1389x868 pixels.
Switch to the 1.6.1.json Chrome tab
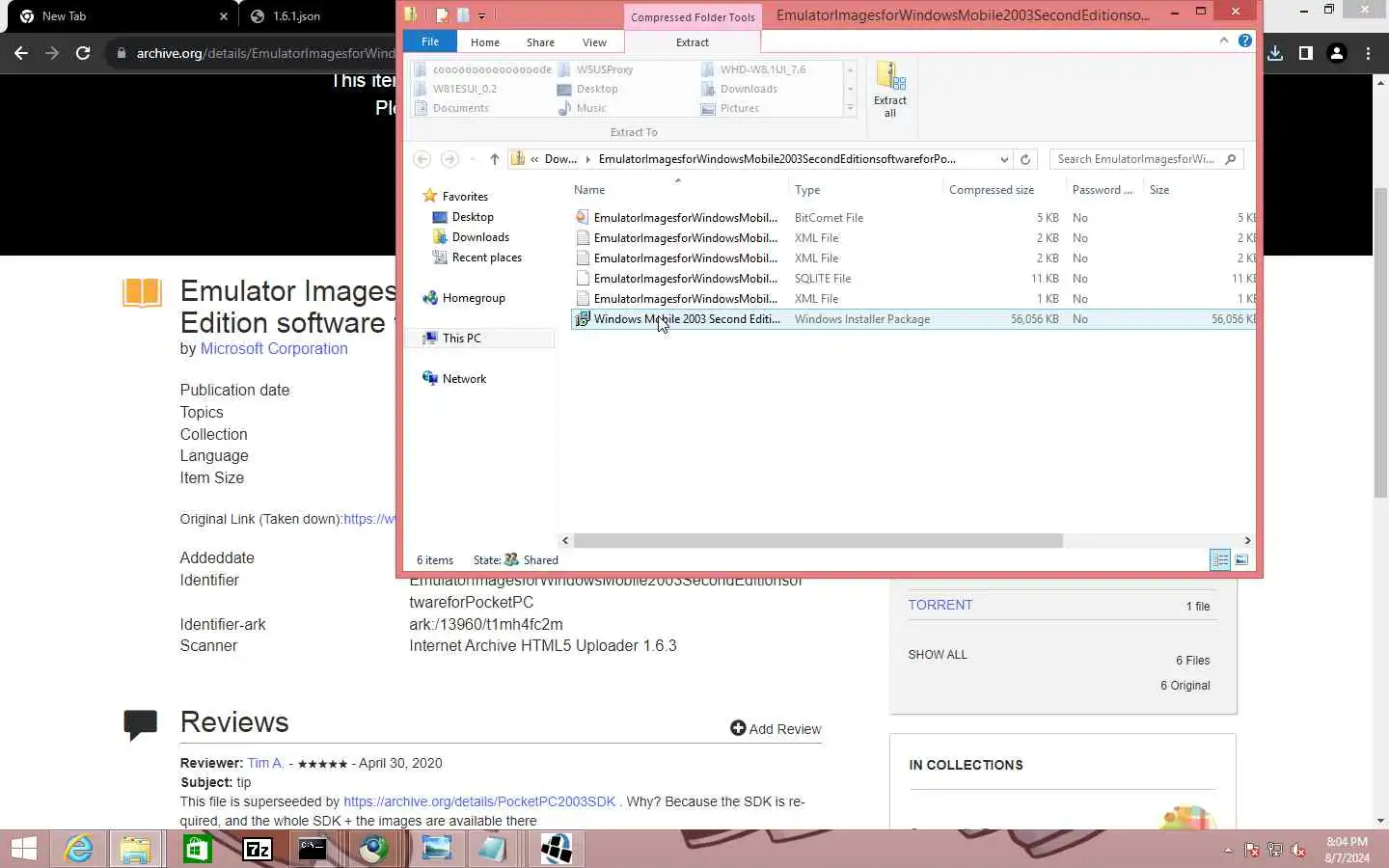click(x=296, y=16)
